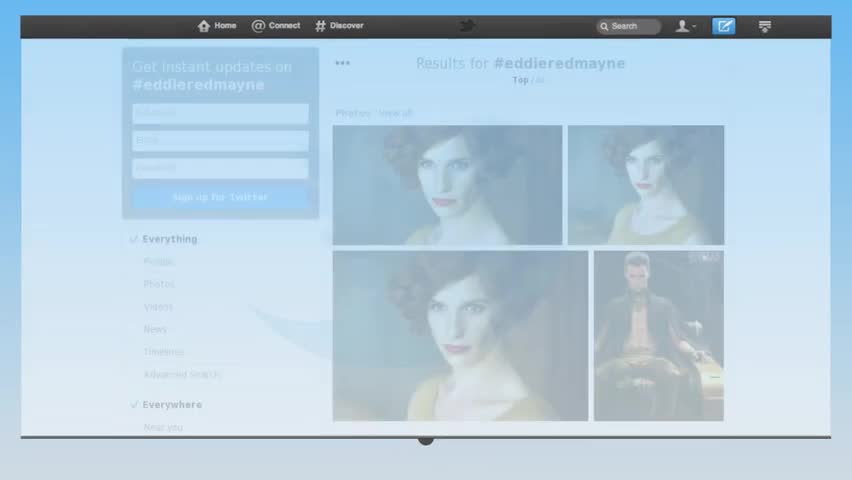Open the user account dropdown
Viewport: 852px width, 480px height.
(686, 26)
